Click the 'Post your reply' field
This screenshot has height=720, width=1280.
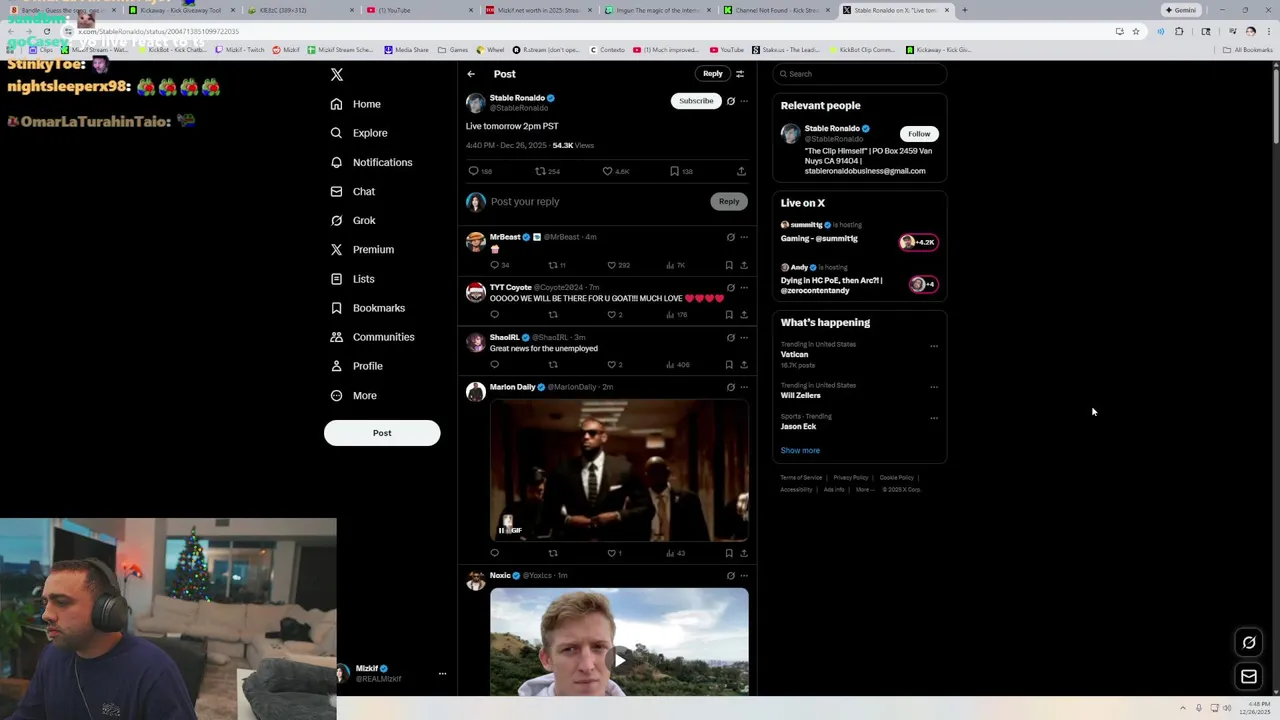pos(598,202)
